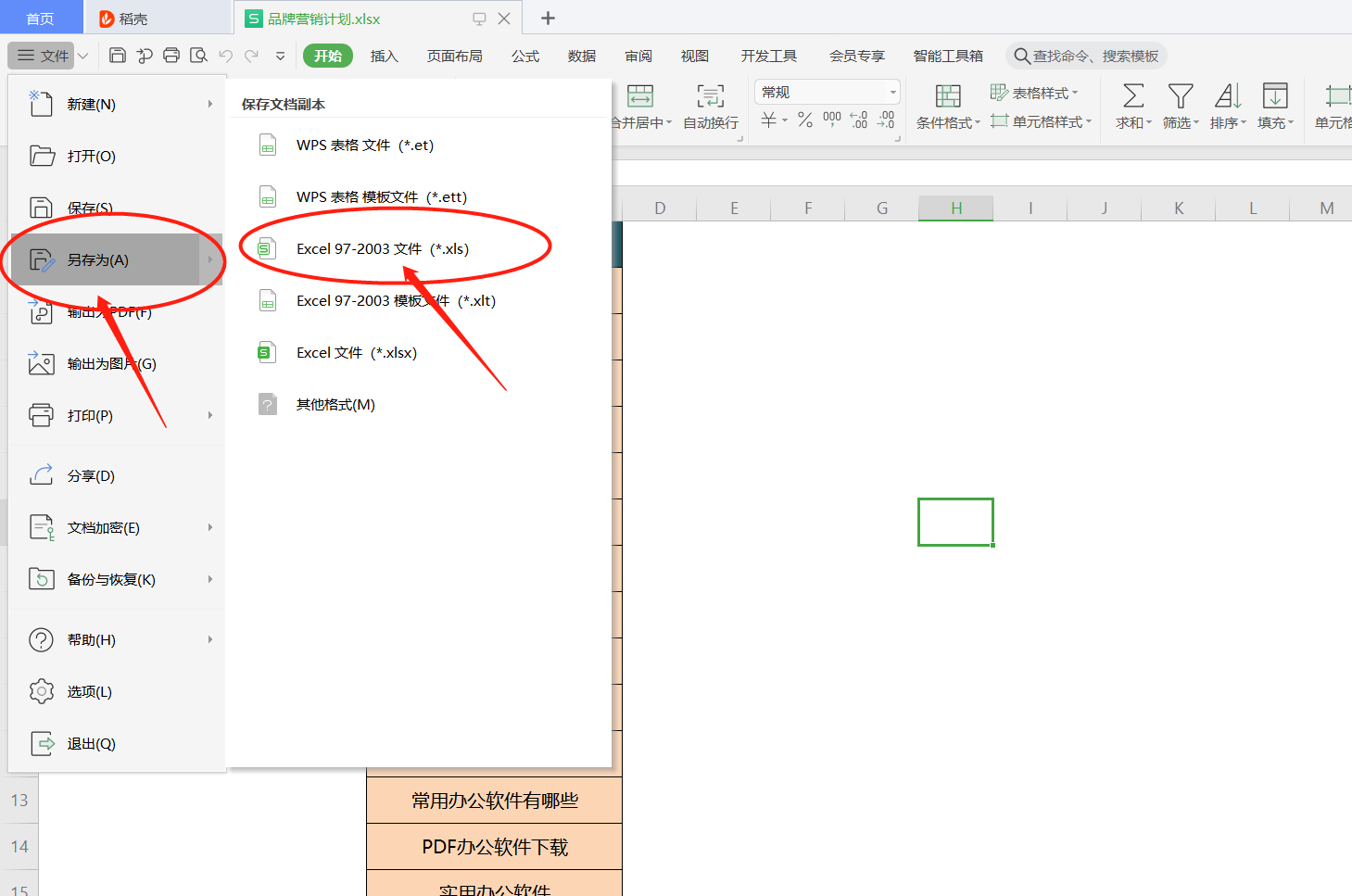
Task: Click the save icon in quick toolbar
Action: (x=118, y=56)
